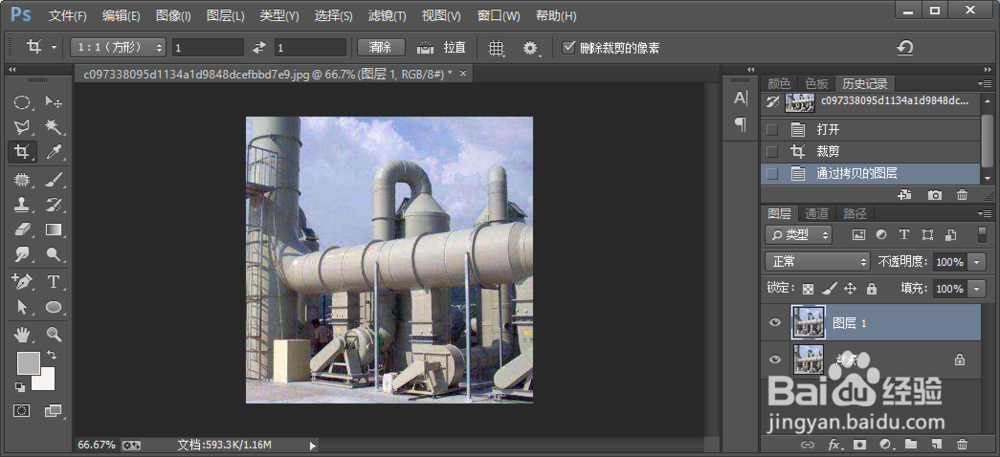The image size is (1000, 457).
Task: Open layer filter type dropdown 类型
Action: point(798,235)
